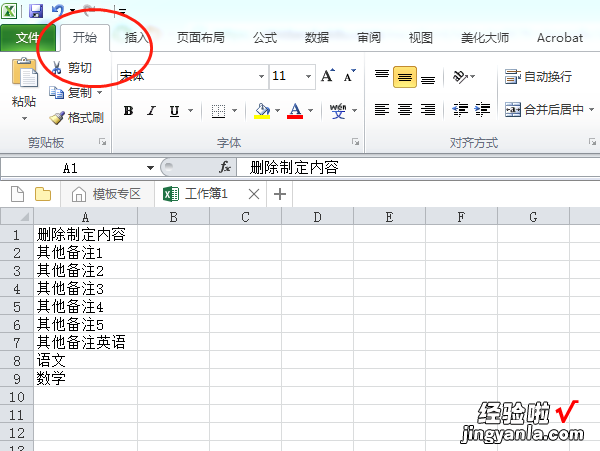Viewport: 600px width, 451px height.
Task: Toggle Wrap Text (自动换行)
Action: click(538, 77)
